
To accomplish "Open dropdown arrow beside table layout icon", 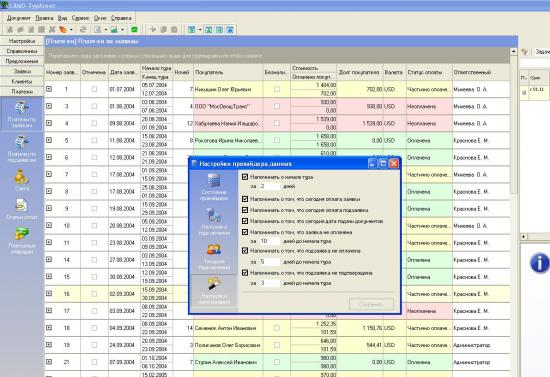I will coord(200,30).
